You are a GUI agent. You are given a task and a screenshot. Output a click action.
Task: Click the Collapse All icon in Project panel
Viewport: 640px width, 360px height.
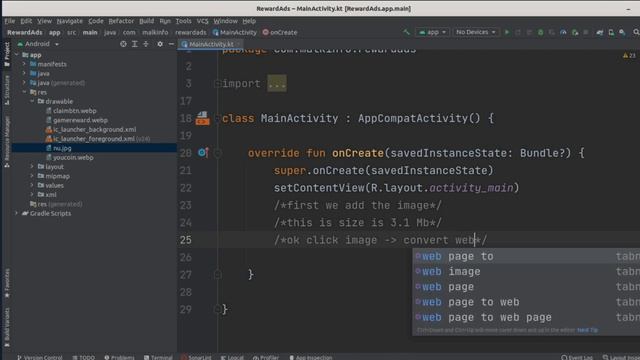(x=146, y=44)
